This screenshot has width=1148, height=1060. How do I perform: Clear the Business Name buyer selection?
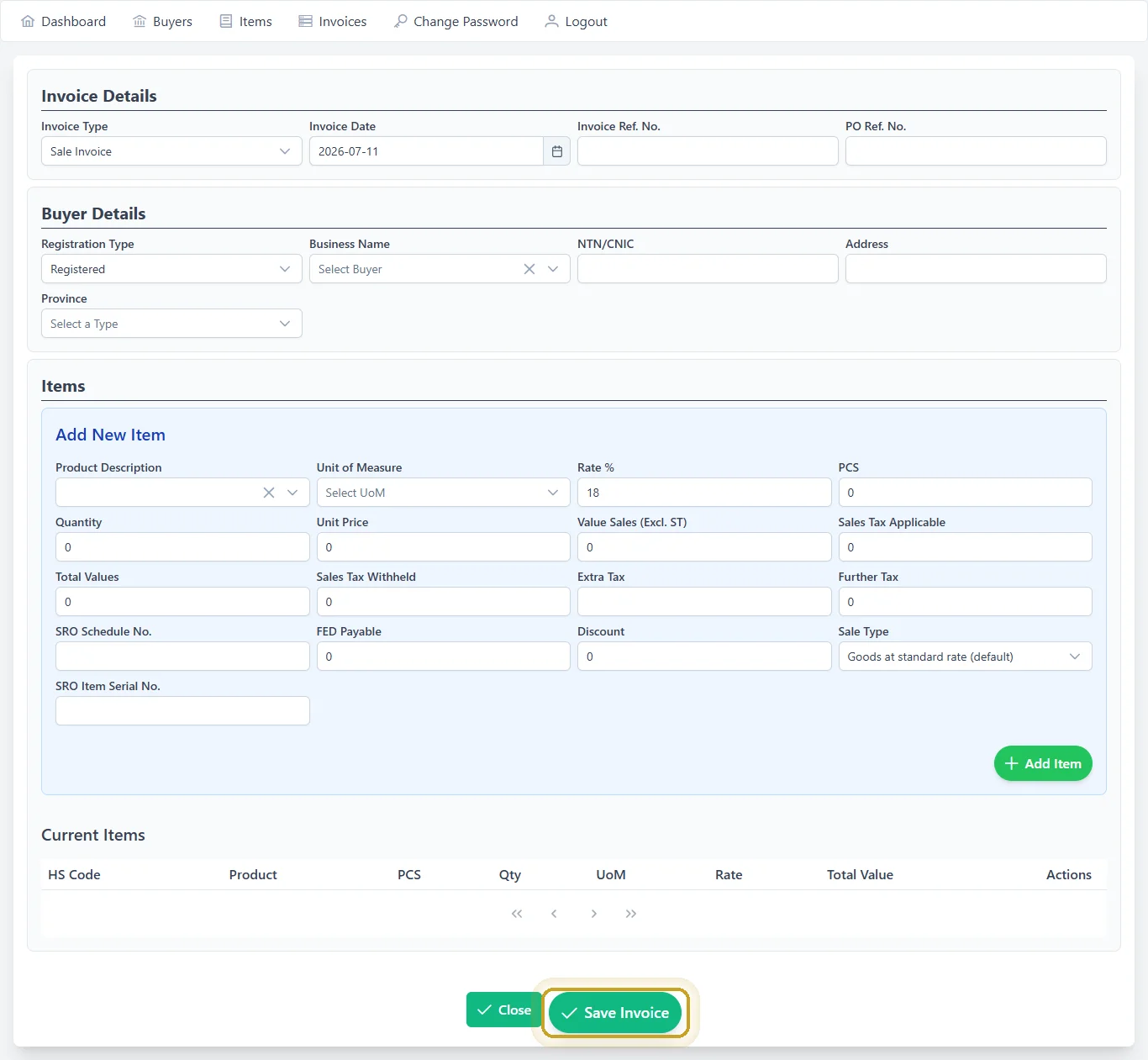[529, 269]
